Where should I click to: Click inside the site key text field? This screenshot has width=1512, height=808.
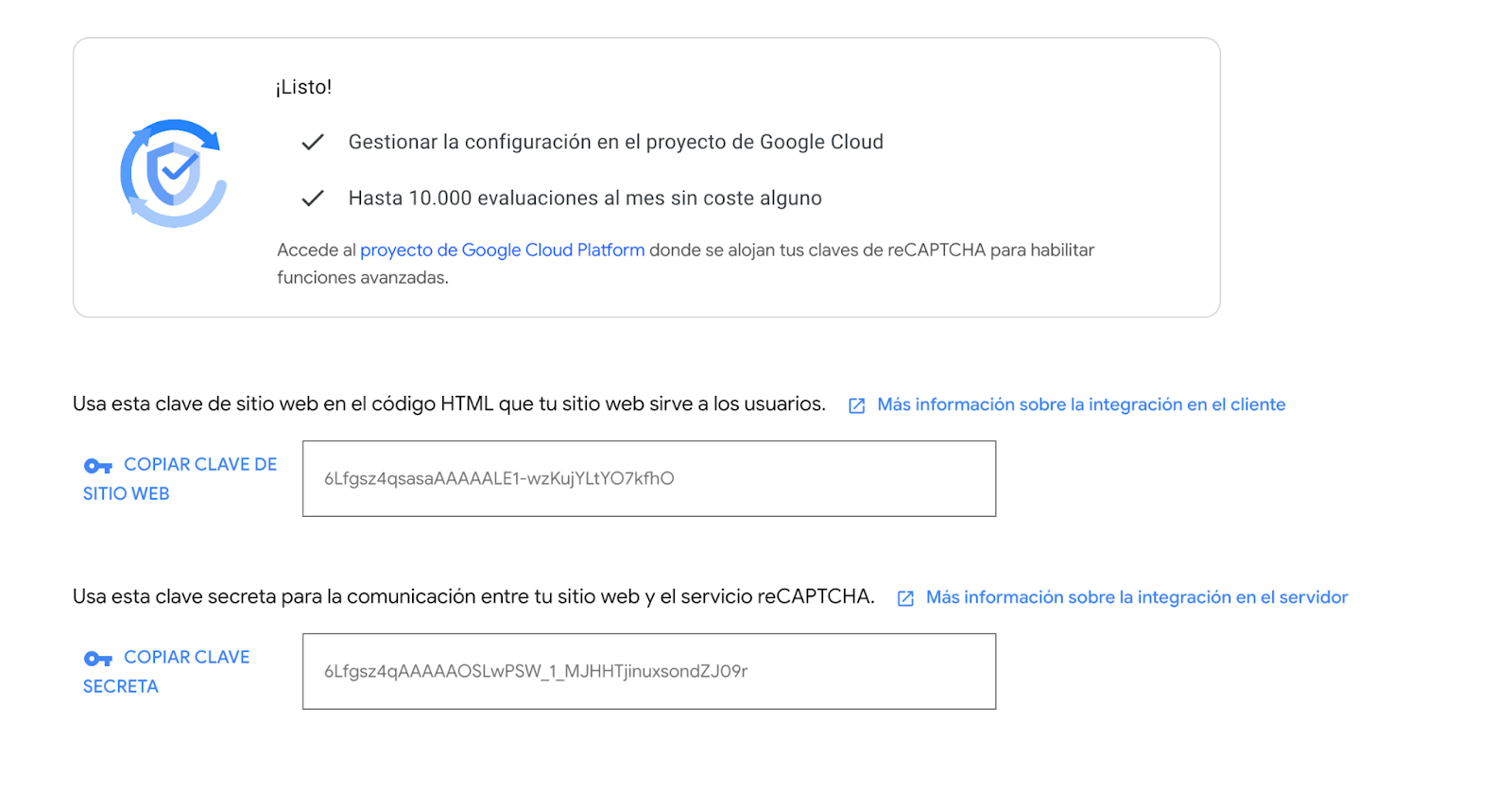648,478
